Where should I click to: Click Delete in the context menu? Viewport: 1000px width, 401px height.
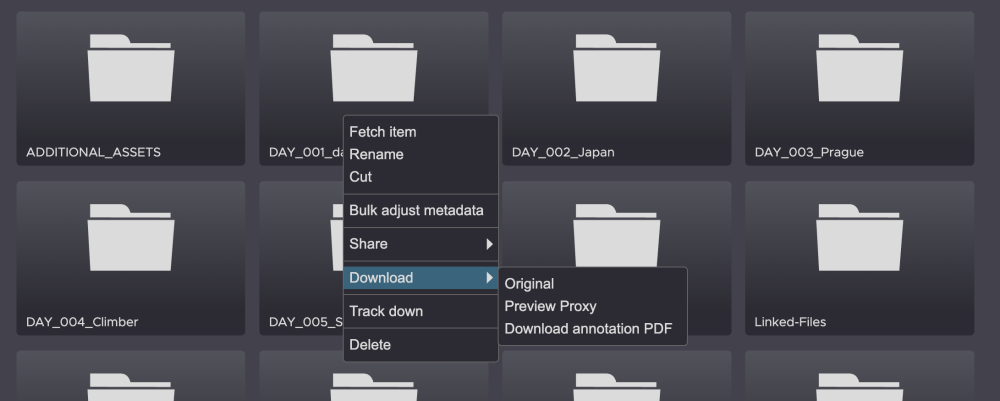click(x=370, y=345)
